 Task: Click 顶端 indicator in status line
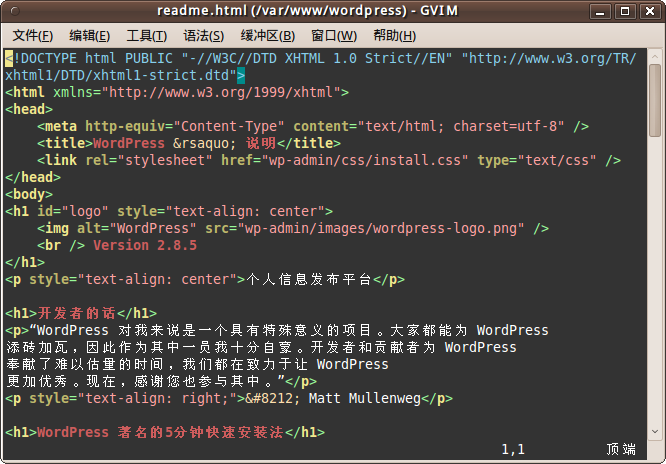tap(621, 449)
